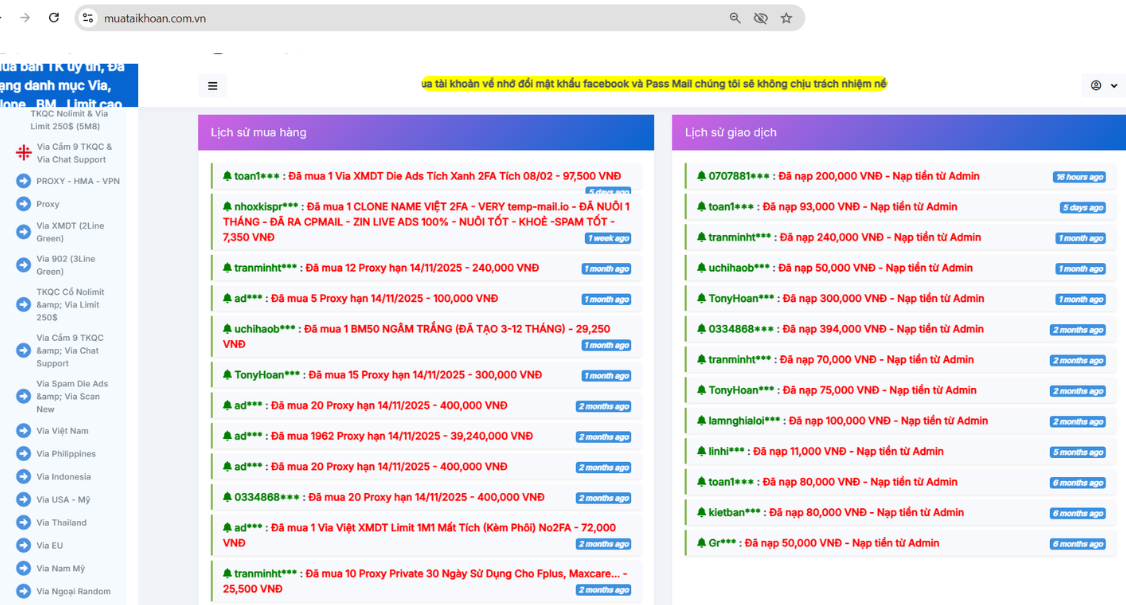Expand Via XMDT (2Line Green) category
1126x605 pixels.
click(70, 232)
